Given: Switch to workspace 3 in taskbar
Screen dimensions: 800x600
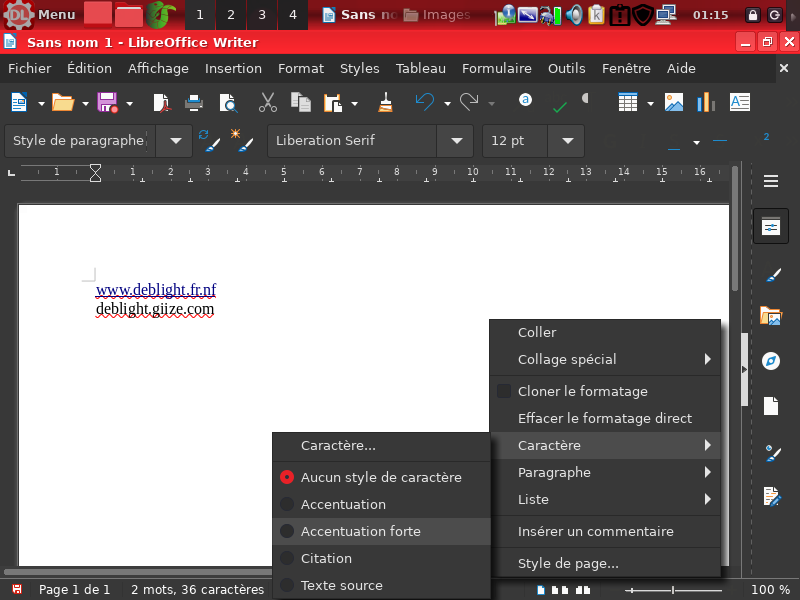Looking at the screenshot, I should (261, 15).
